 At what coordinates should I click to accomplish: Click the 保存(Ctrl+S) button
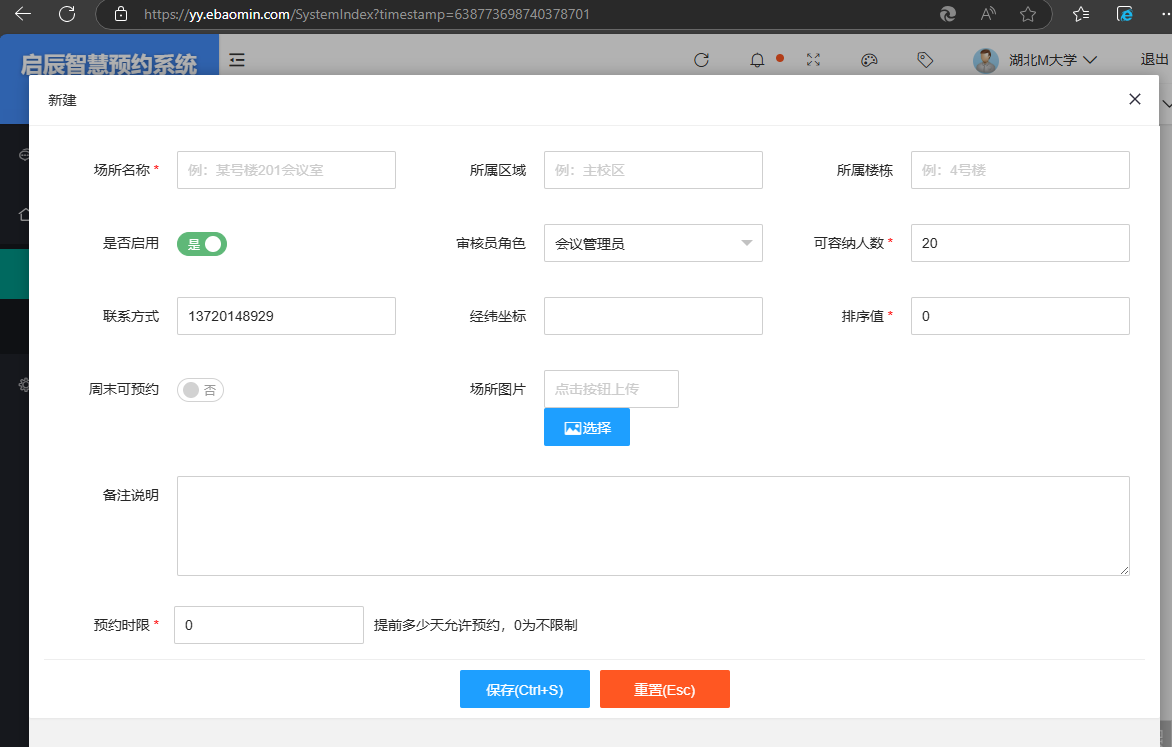pyautogui.click(x=524, y=689)
